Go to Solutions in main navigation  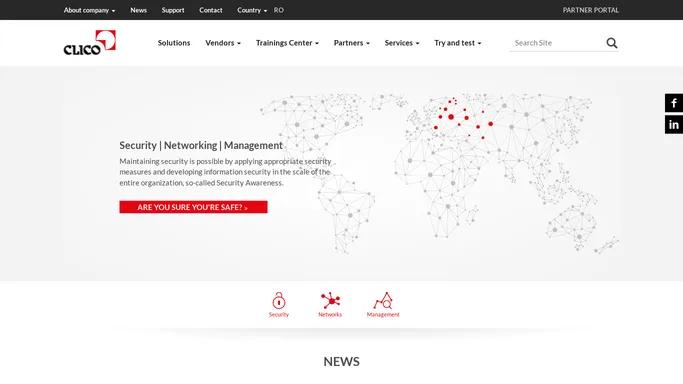coord(174,43)
